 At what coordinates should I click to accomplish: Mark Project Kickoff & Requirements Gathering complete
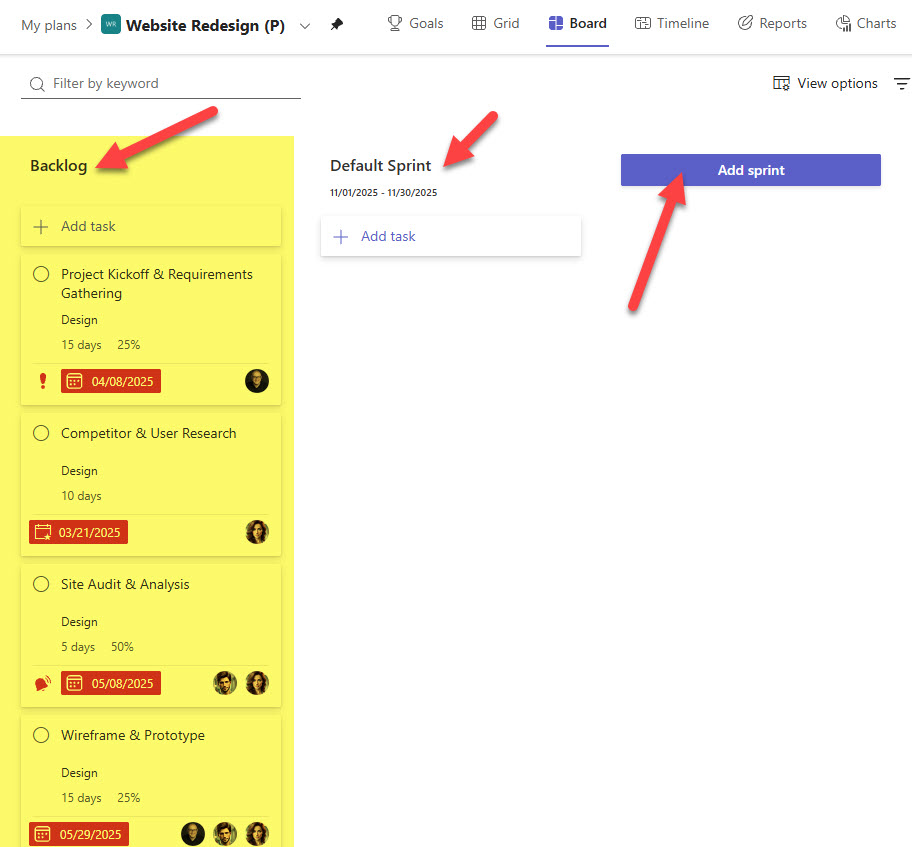pos(41,274)
